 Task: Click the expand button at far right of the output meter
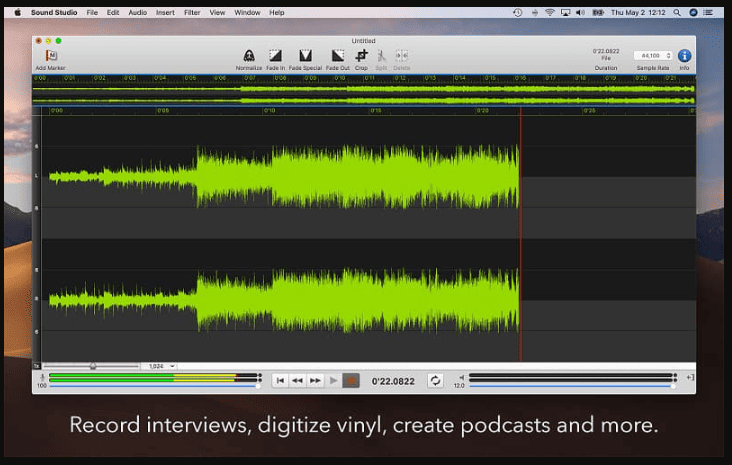[690, 377]
